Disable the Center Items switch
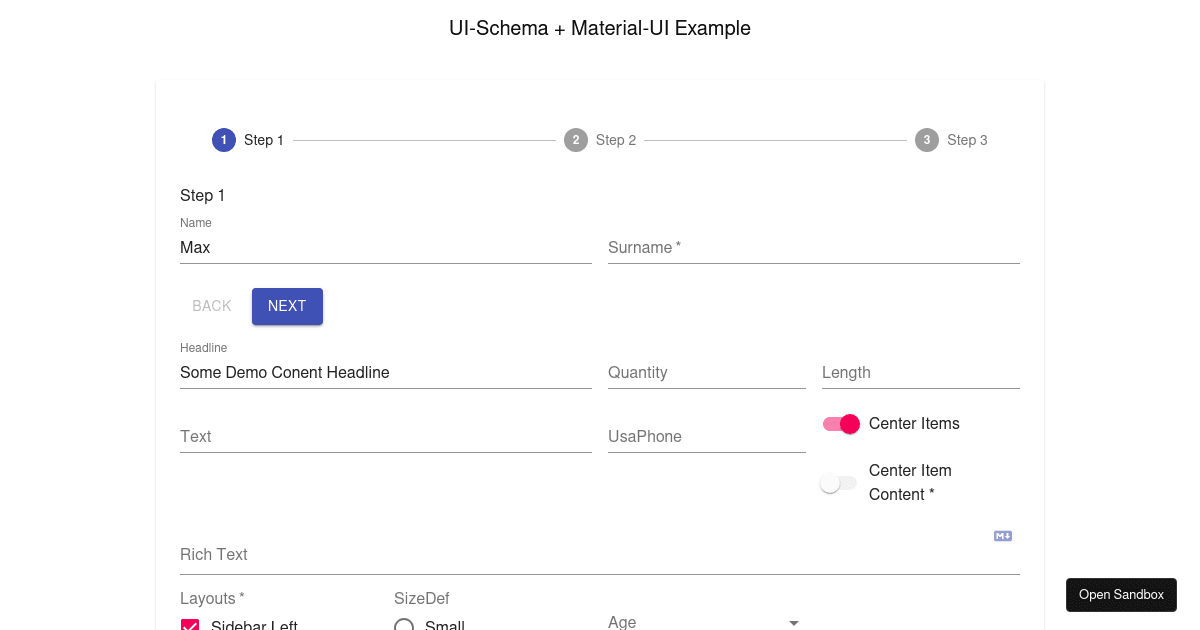1200x630 pixels. point(841,424)
